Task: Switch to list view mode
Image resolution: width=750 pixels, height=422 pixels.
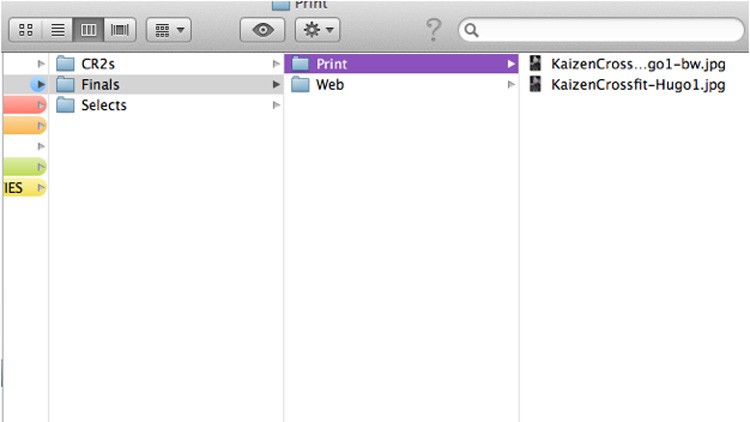Action: (x=57, y=31)
